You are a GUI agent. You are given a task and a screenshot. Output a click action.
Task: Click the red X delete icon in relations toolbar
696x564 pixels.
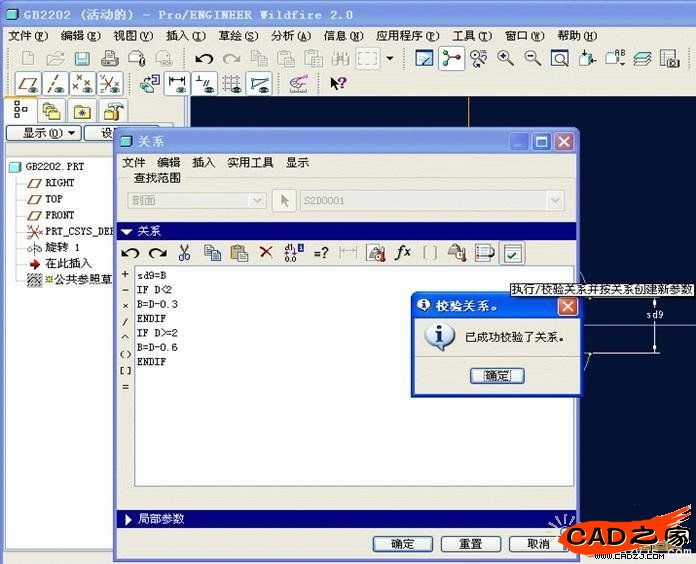coord(266,253)
